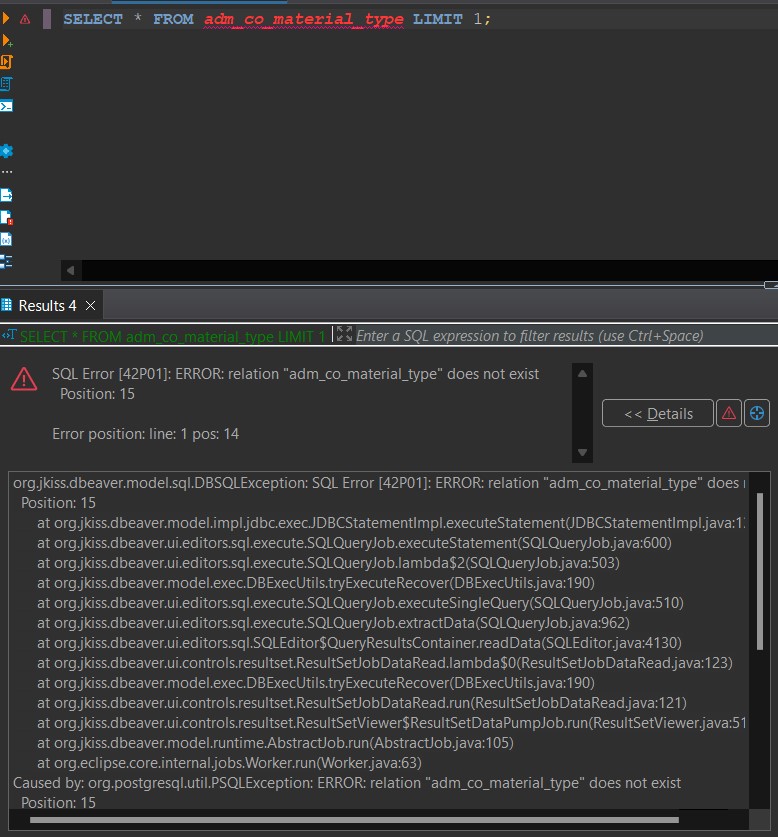Click the orange Execute SQL statement icon

(x=6, y=18)
